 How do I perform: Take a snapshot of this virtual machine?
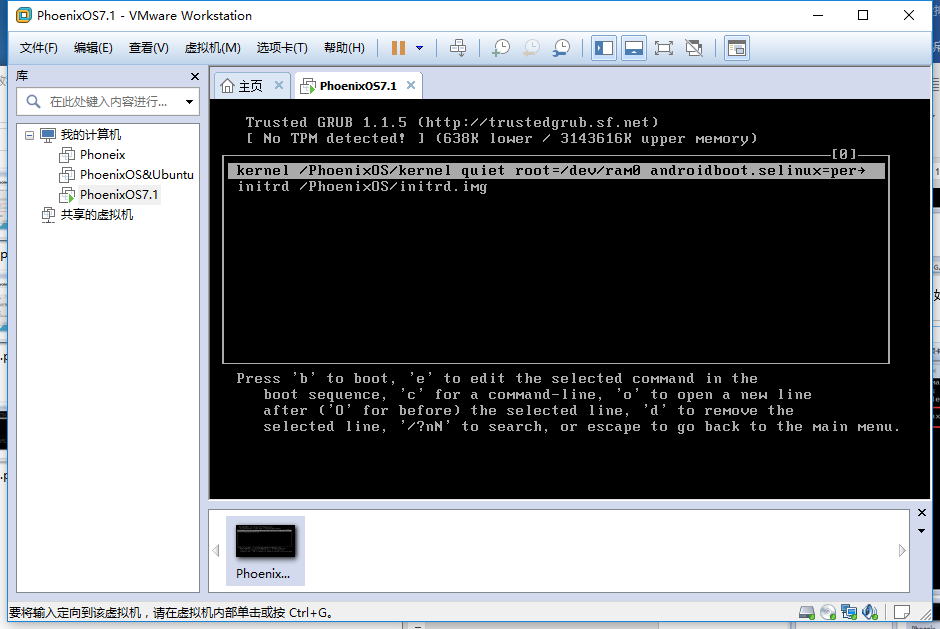pos(501,48)
